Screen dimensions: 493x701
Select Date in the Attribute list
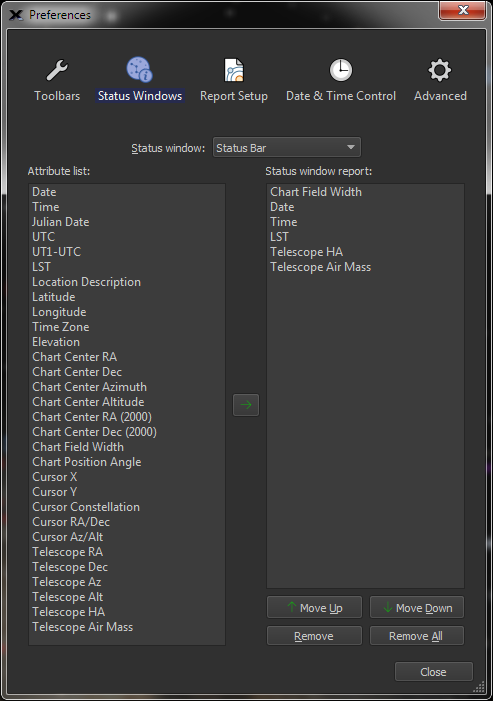click(x=127, y=192)
